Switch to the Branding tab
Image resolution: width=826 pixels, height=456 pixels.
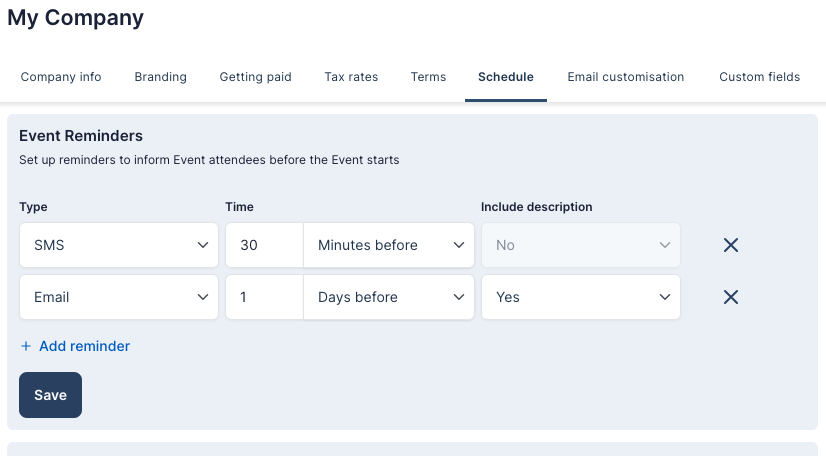pos(160,77)
